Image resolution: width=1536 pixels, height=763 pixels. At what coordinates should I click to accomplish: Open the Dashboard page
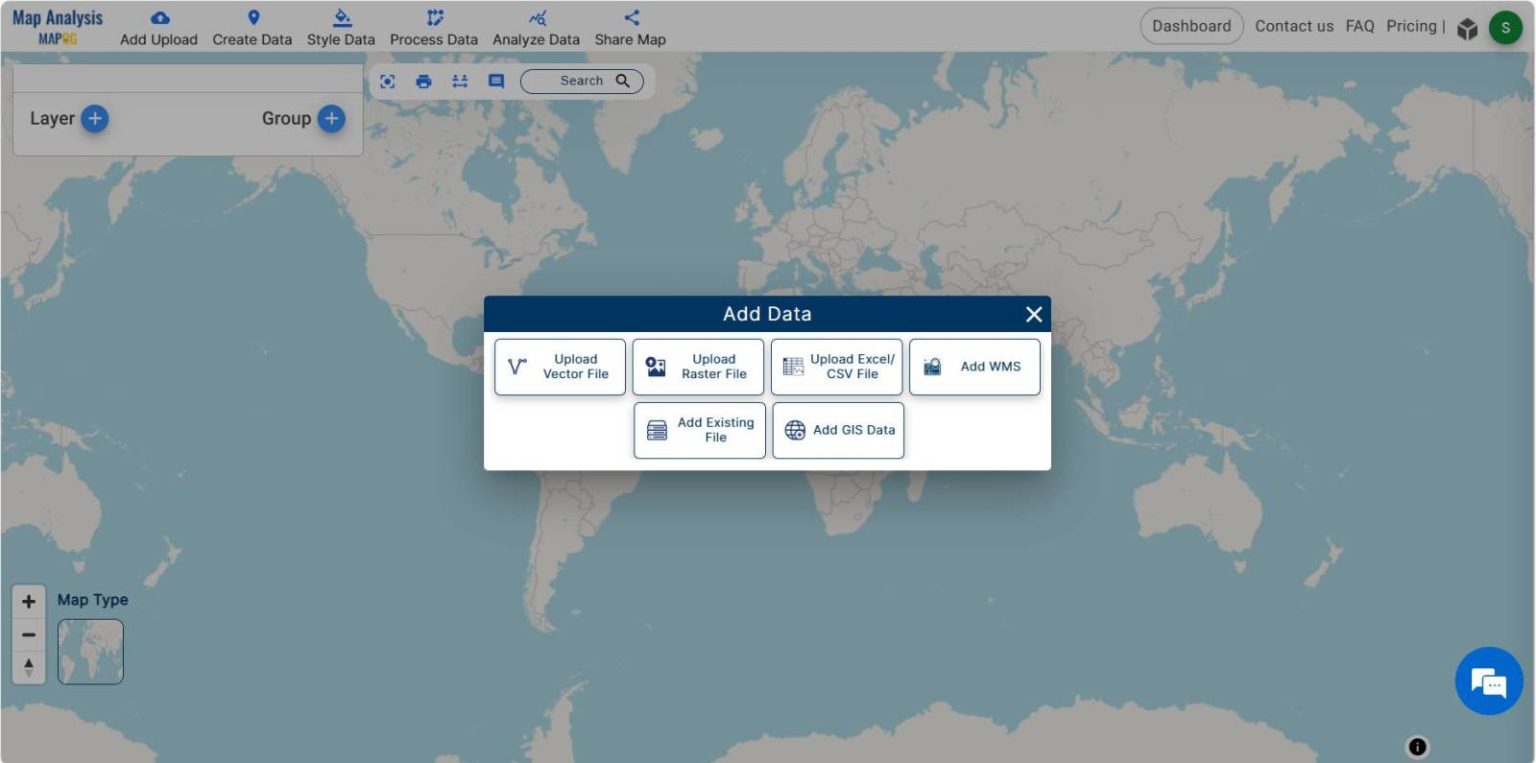tap(1191, 27)
